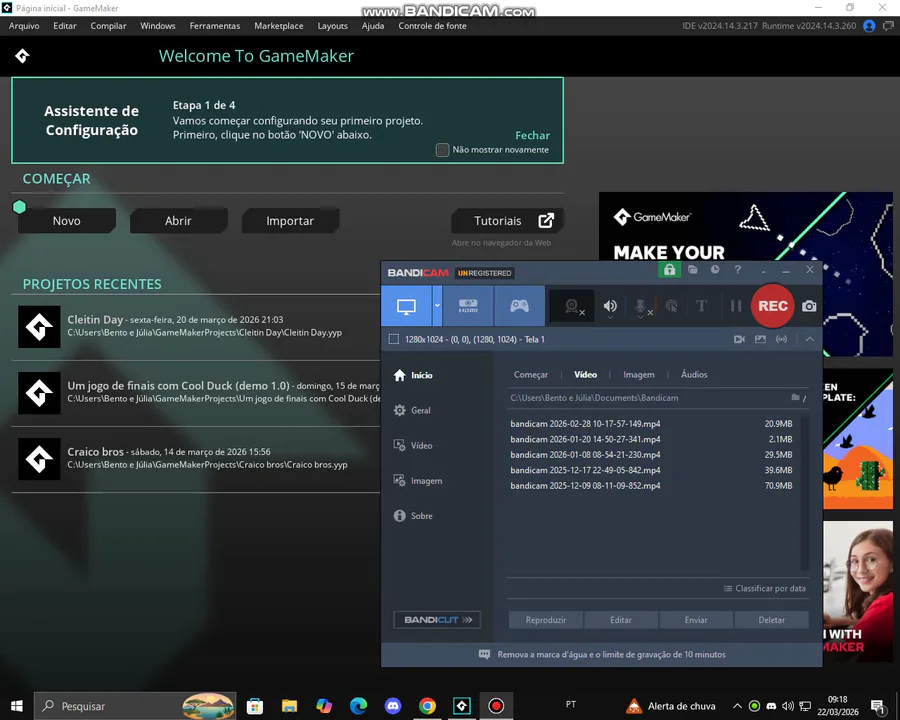Select Bandicam screen recording mode
This screenshot has height=720, width=900.
pos(406,306)
